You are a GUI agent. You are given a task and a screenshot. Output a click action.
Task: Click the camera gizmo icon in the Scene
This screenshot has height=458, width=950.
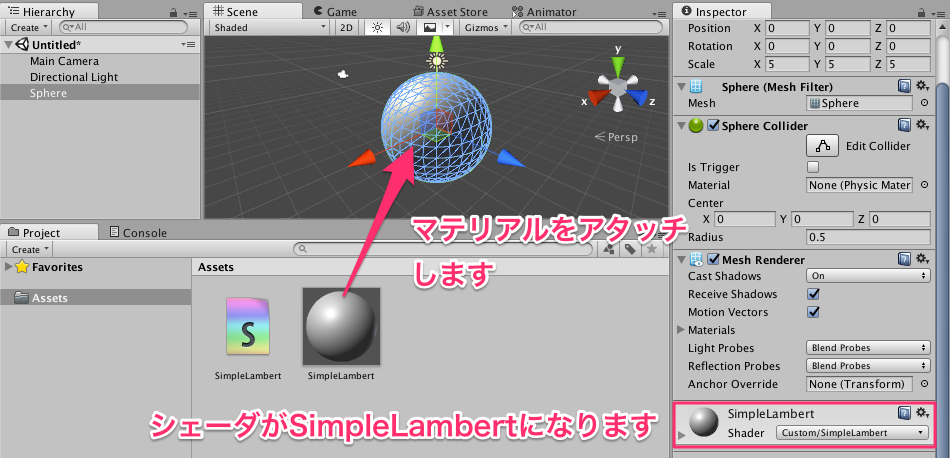pyautogui.click(x=344, y=74)
